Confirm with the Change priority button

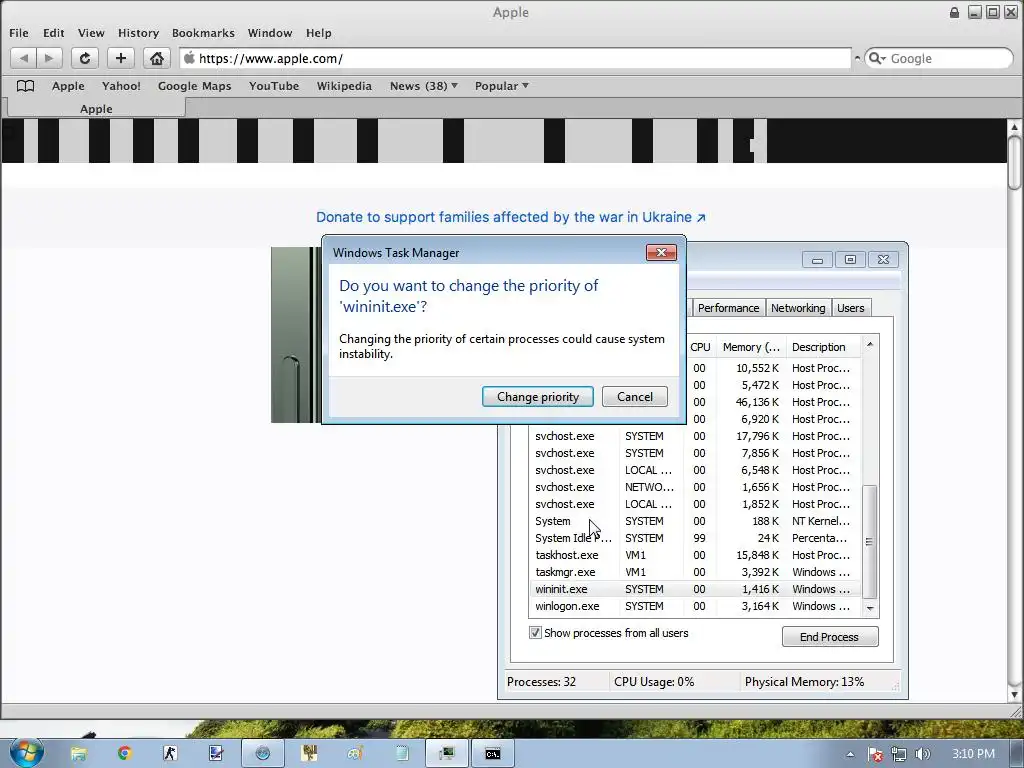pos(537,396)
